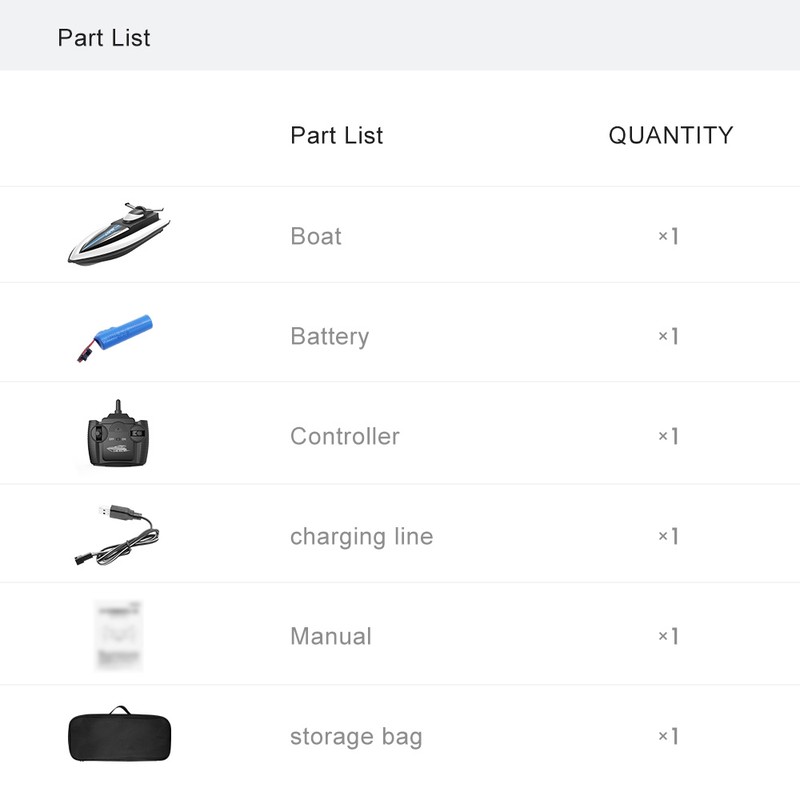
Task: Click the "Part List" header title
Action: click(104, 38)
